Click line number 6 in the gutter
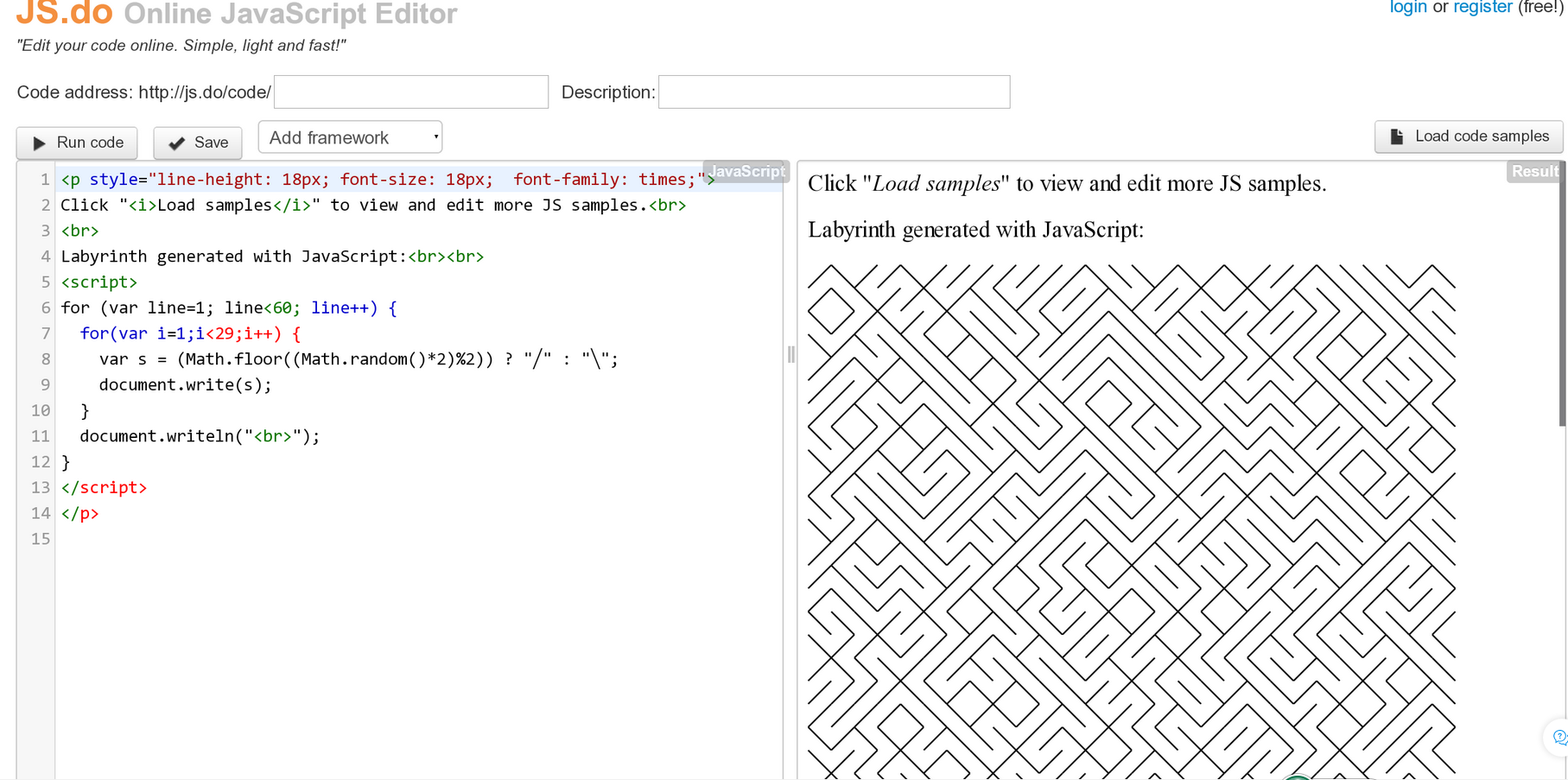This screenshot has width=1568, height=780. [x=45, y=308]
